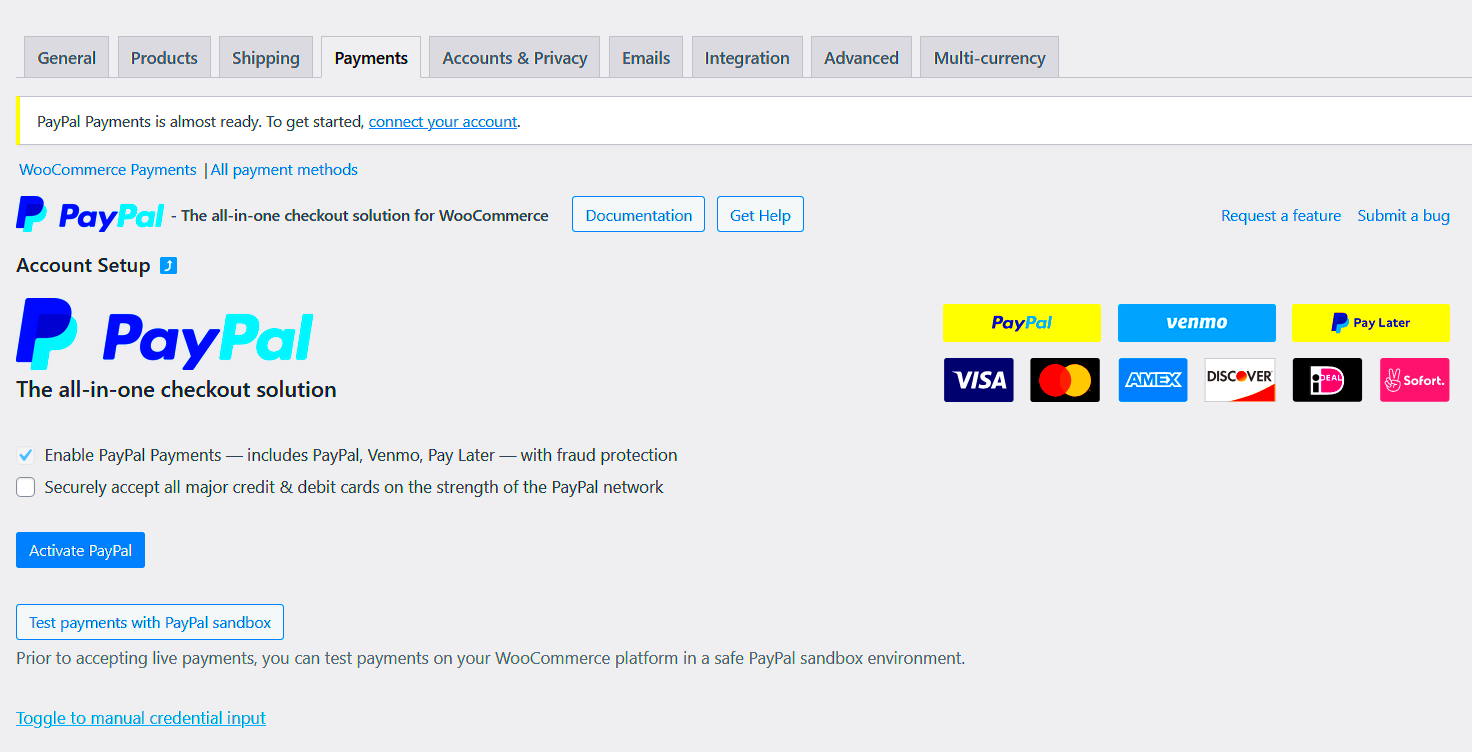Image resolution: width=1472 pixels, height=752 pixels.
Task: Click the yellow Pay Later badge
Action: point(1370,323)
